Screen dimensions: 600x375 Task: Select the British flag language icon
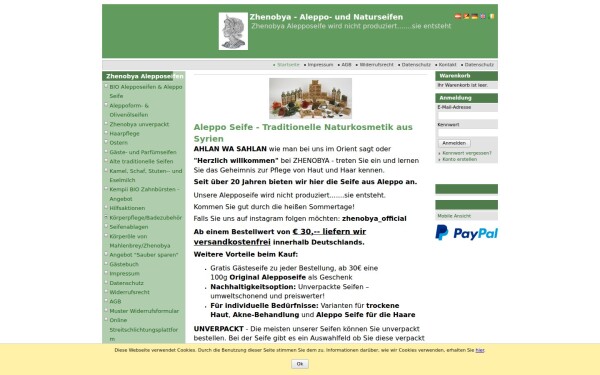[483, 16]
